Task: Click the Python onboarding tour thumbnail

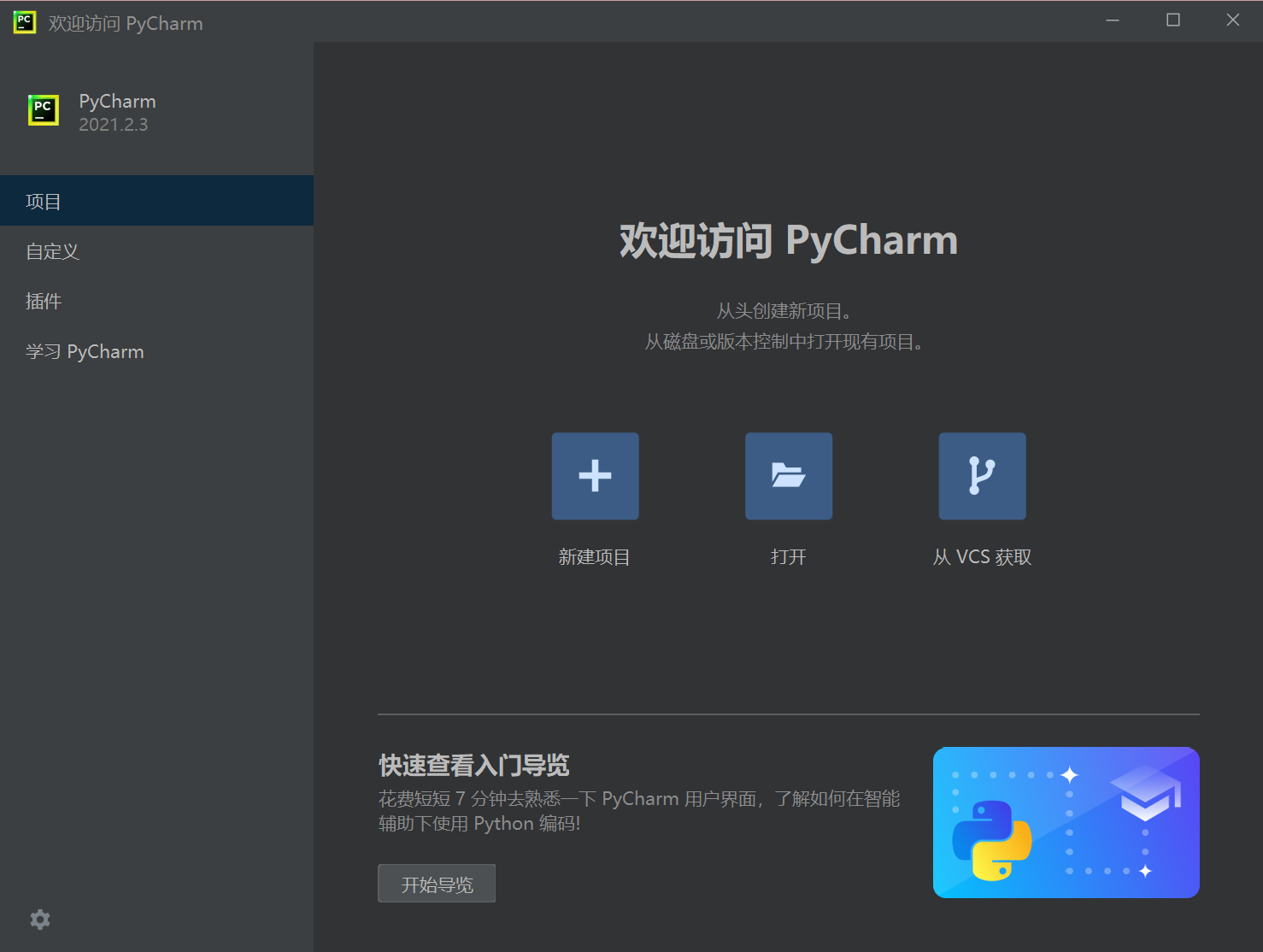Action: (x=1066, y=822)
